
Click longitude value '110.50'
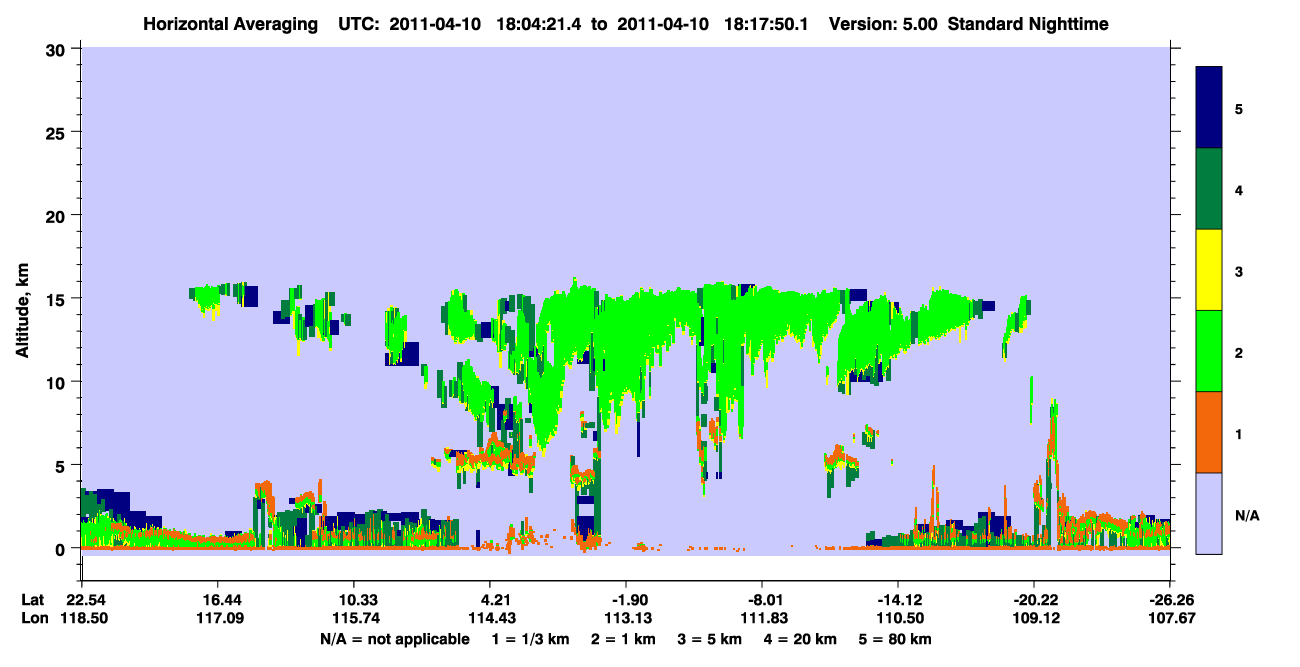[x=898, y=619]
